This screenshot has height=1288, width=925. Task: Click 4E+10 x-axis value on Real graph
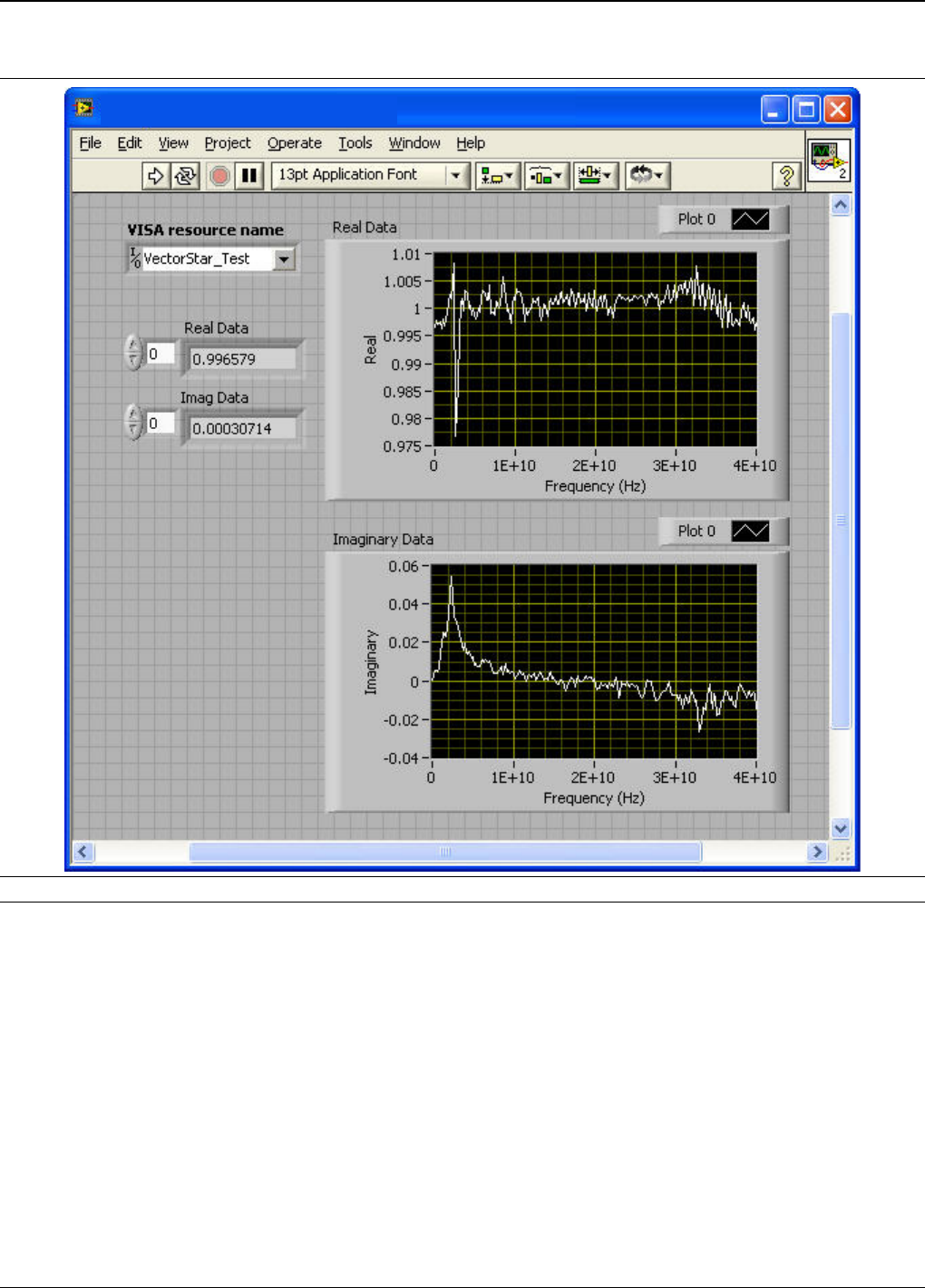[x=755, y=466]
